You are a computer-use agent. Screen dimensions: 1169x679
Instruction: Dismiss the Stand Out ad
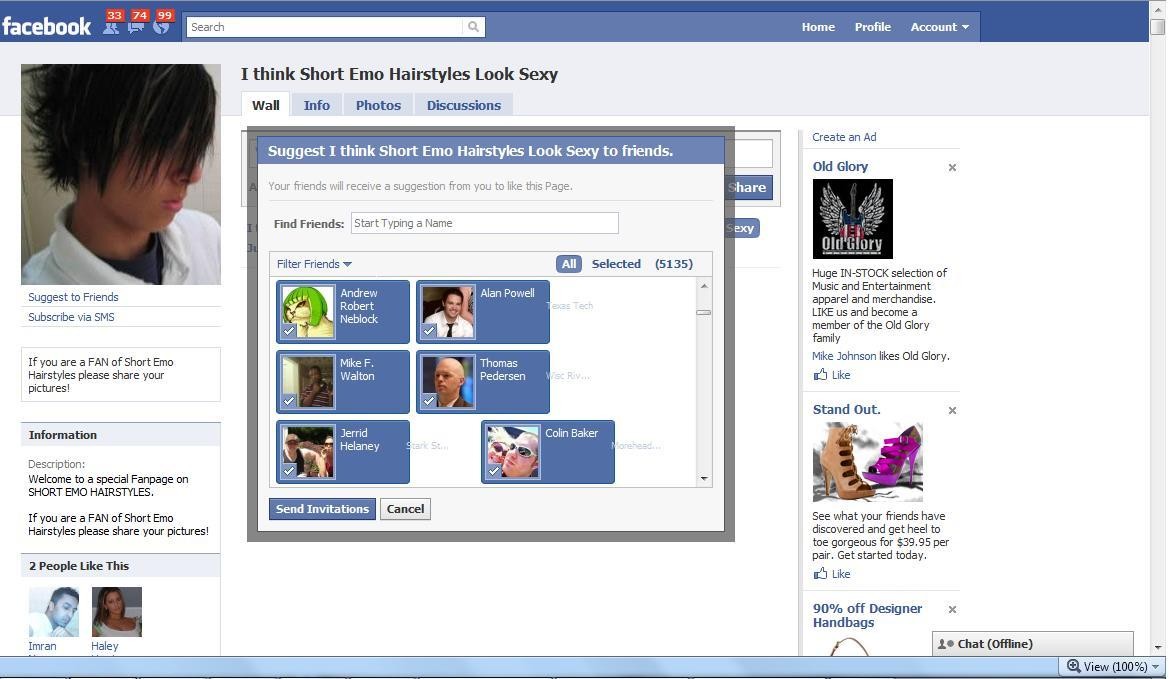952,411
